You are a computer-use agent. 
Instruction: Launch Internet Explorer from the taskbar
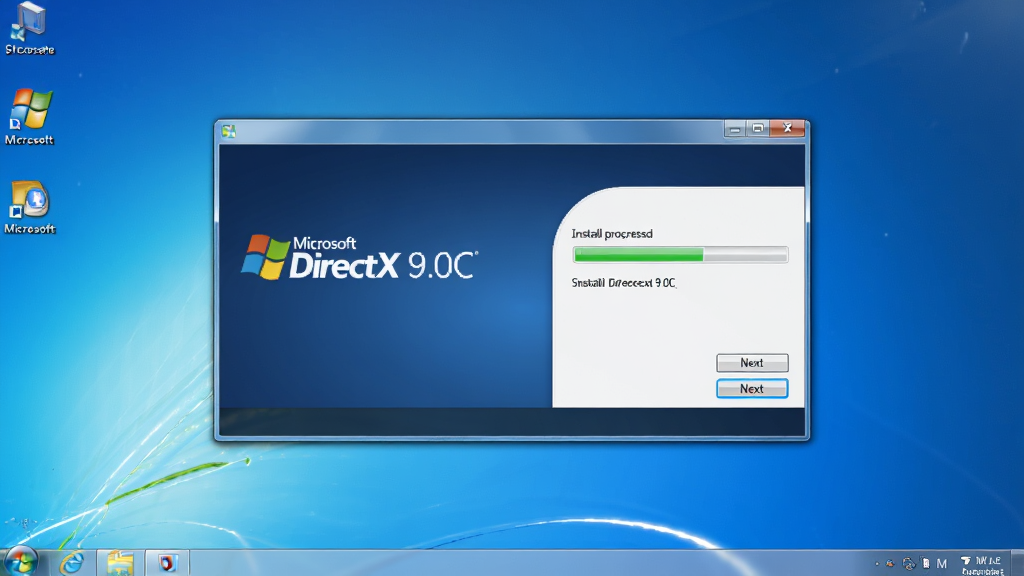[x=72, y=562]
